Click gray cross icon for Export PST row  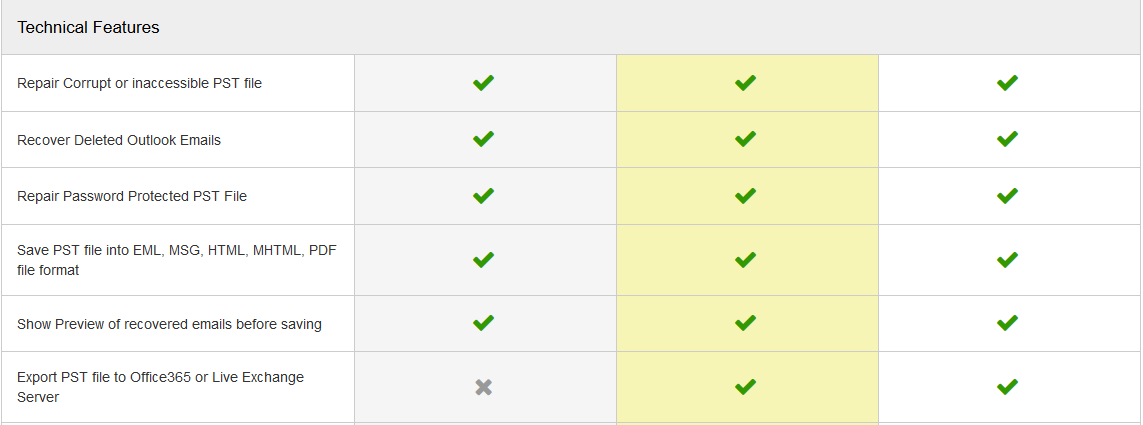(x=483, y=387)
